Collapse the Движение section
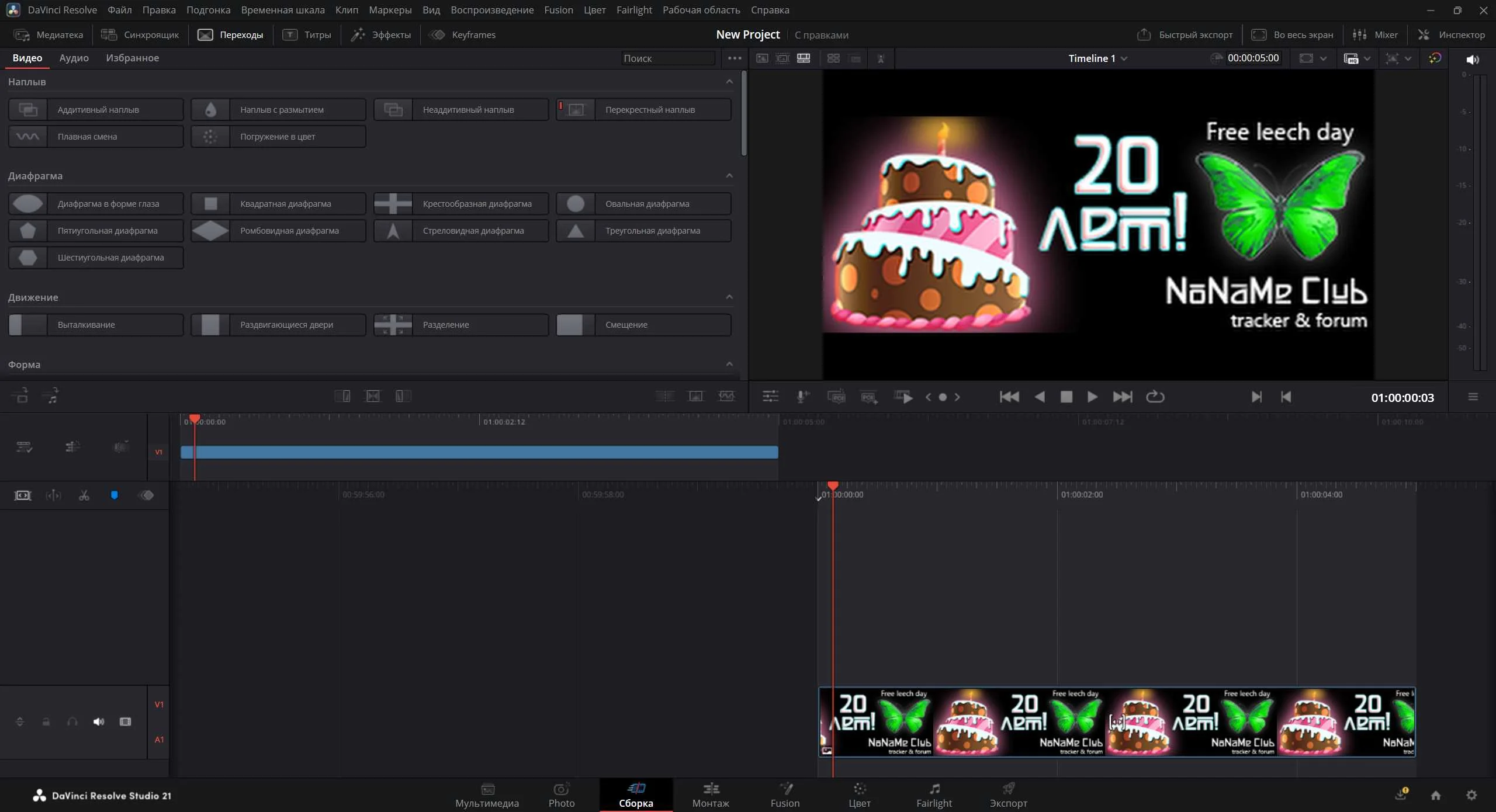 [x=729, y=297]
